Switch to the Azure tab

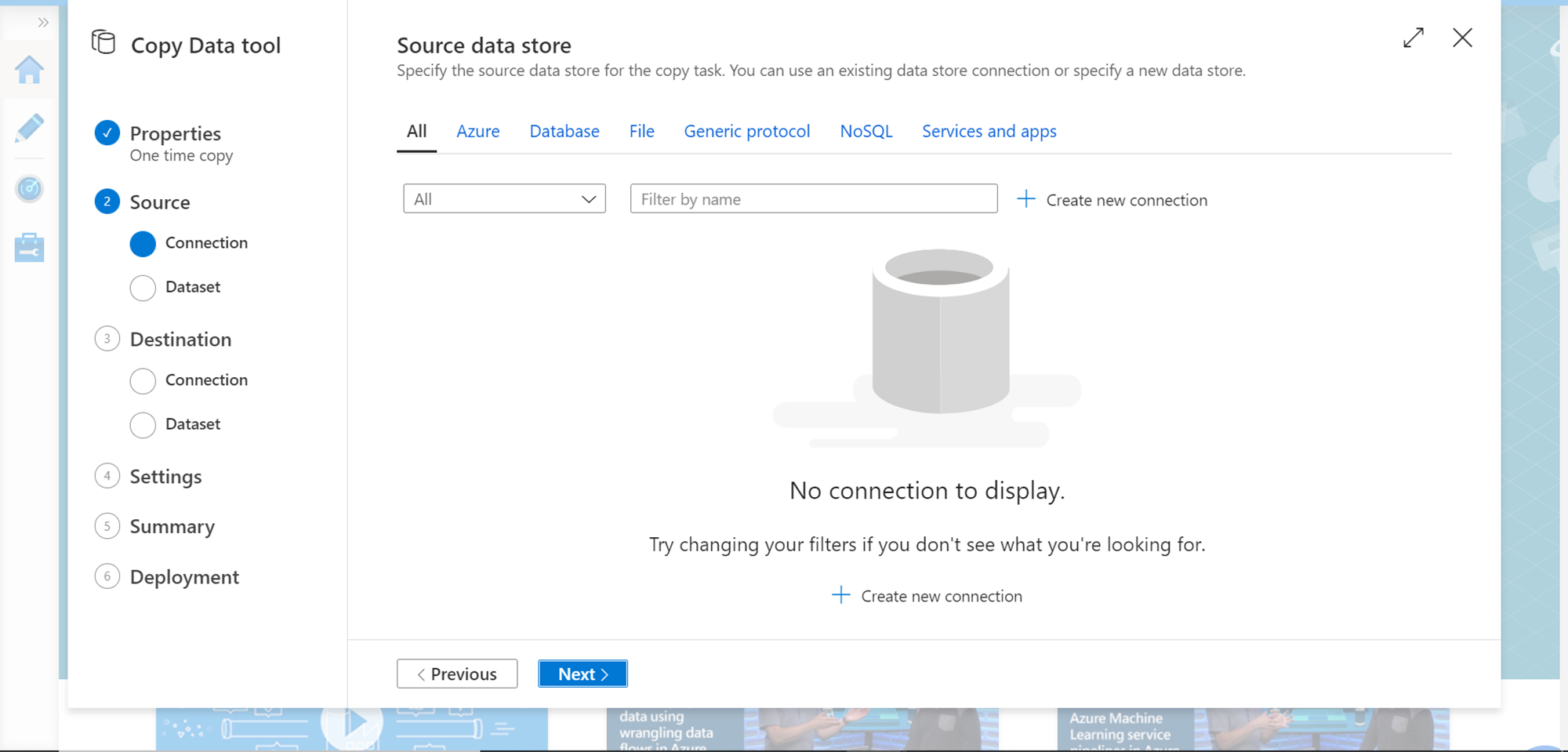[x=477, y=132]
